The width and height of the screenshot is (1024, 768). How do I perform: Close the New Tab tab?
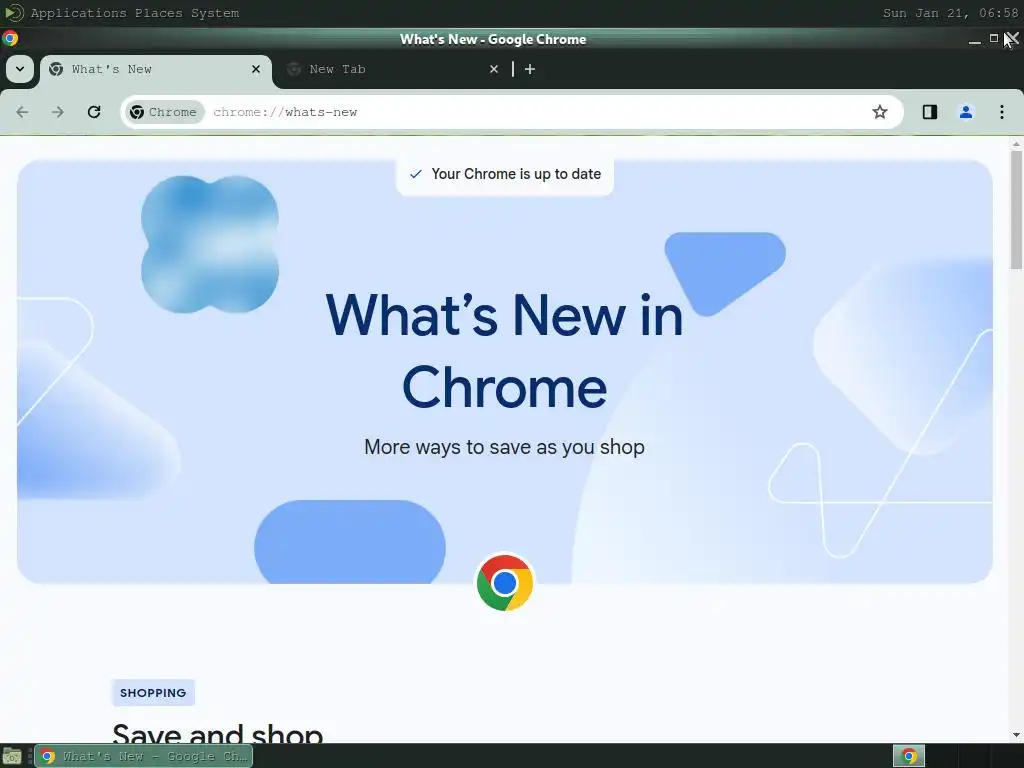click(494, 69)
